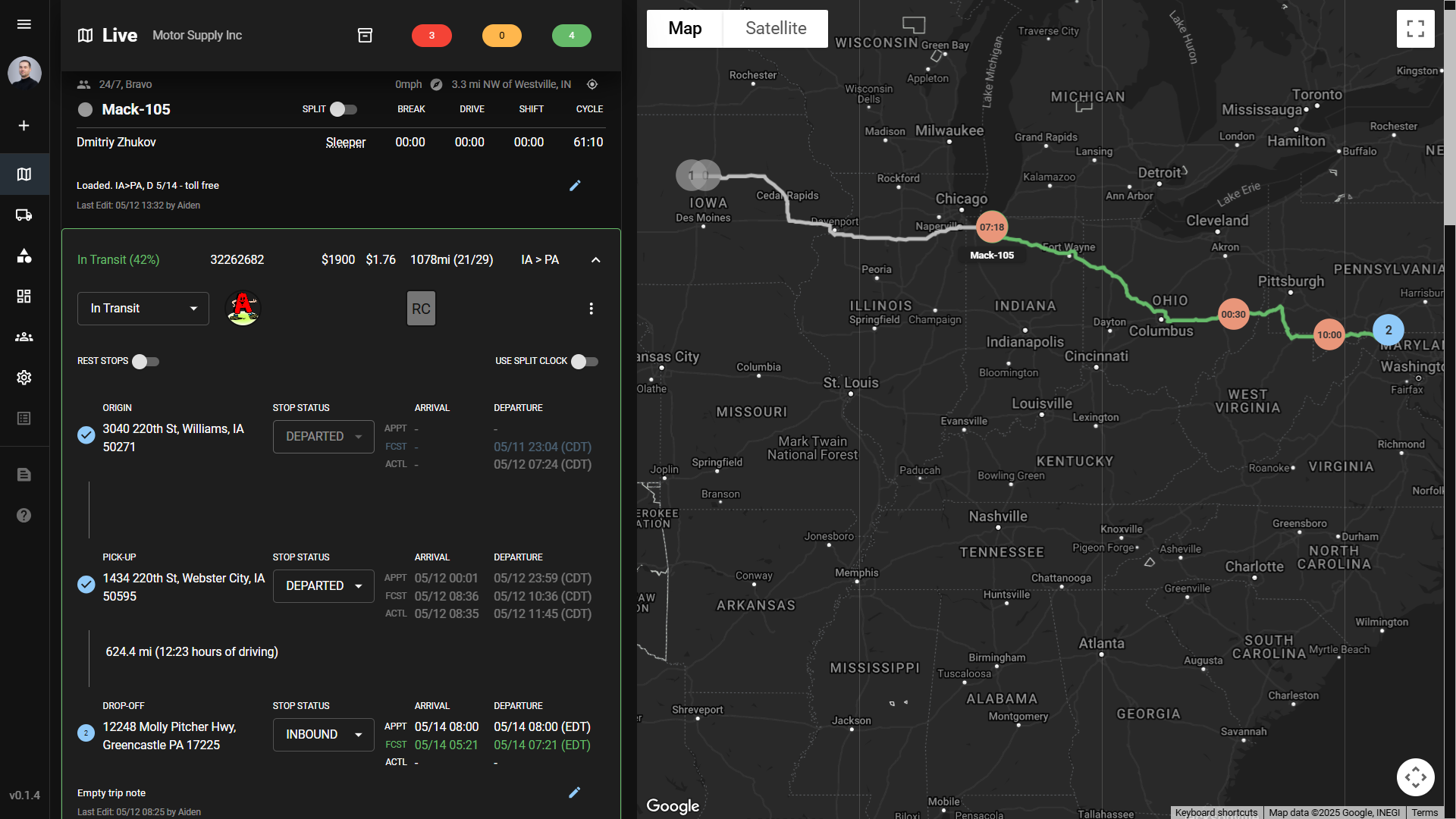The height and width of the screenshot is (819, 1456).
Task: Enable USE SPLIT CLOCK toggle
Action: point(585,362)
